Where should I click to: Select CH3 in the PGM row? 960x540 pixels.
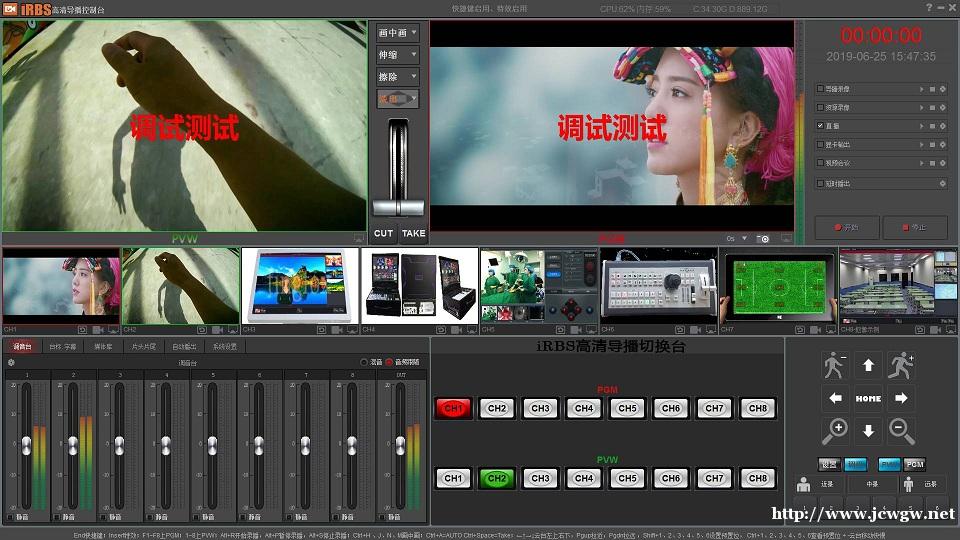click(x=540, y=408)
